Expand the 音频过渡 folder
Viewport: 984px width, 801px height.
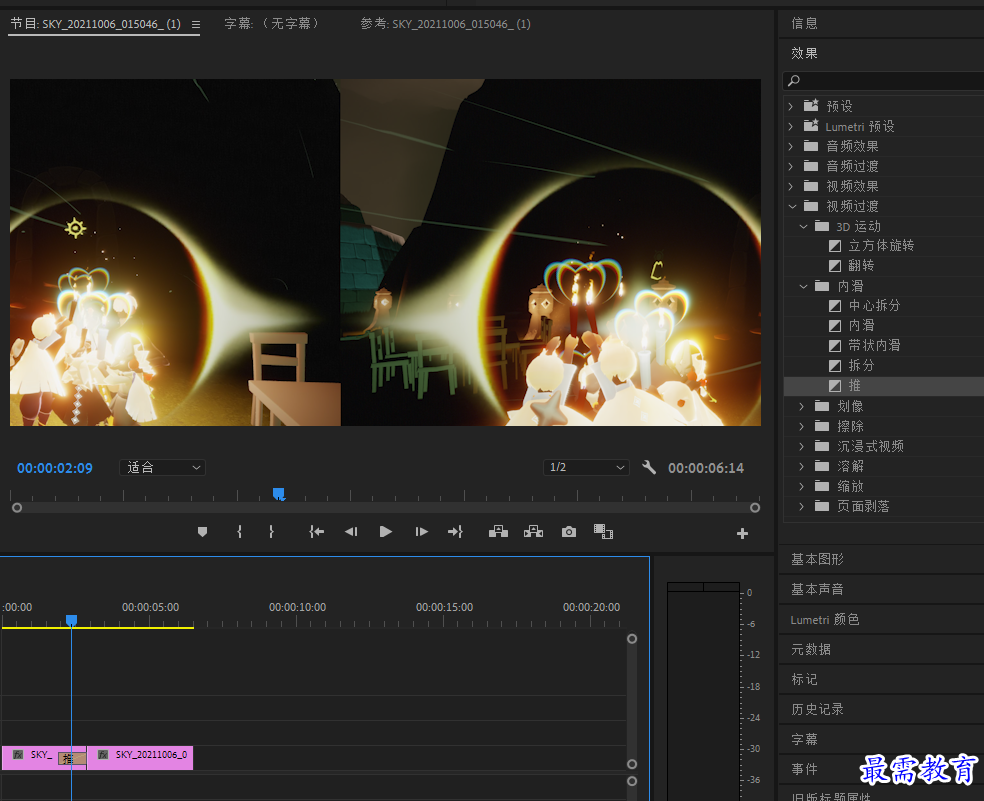pyautogui.click(x=791, y=166)
